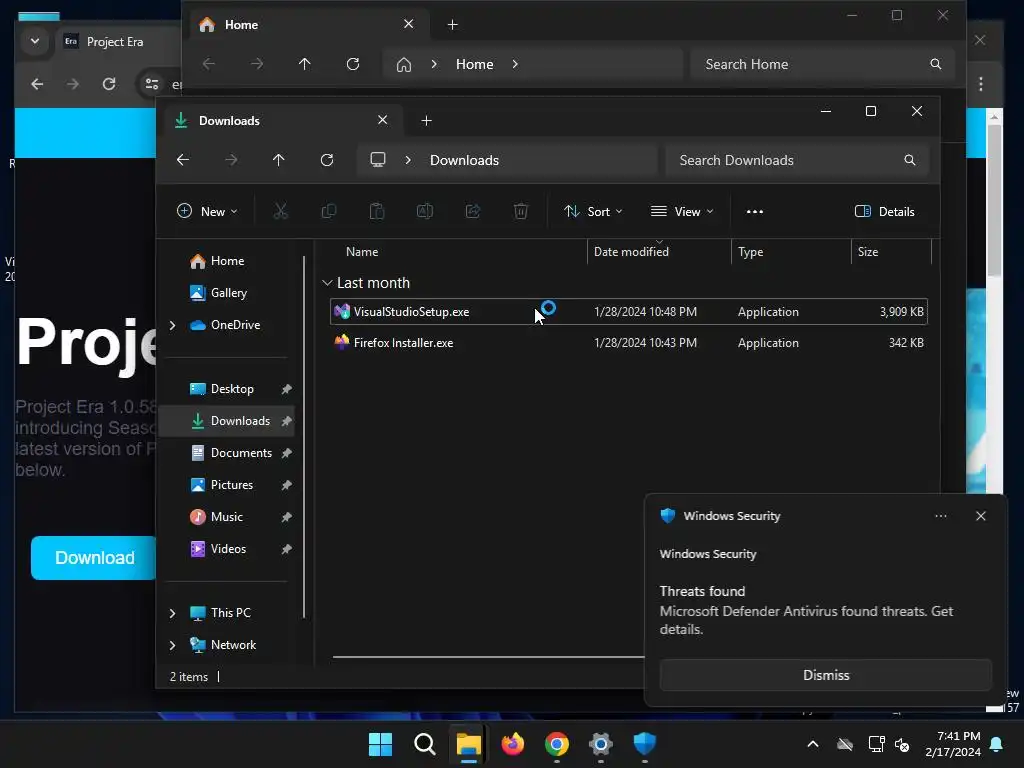Open Music in the navigation pane

pyautogui.click(x=226, y=517)
